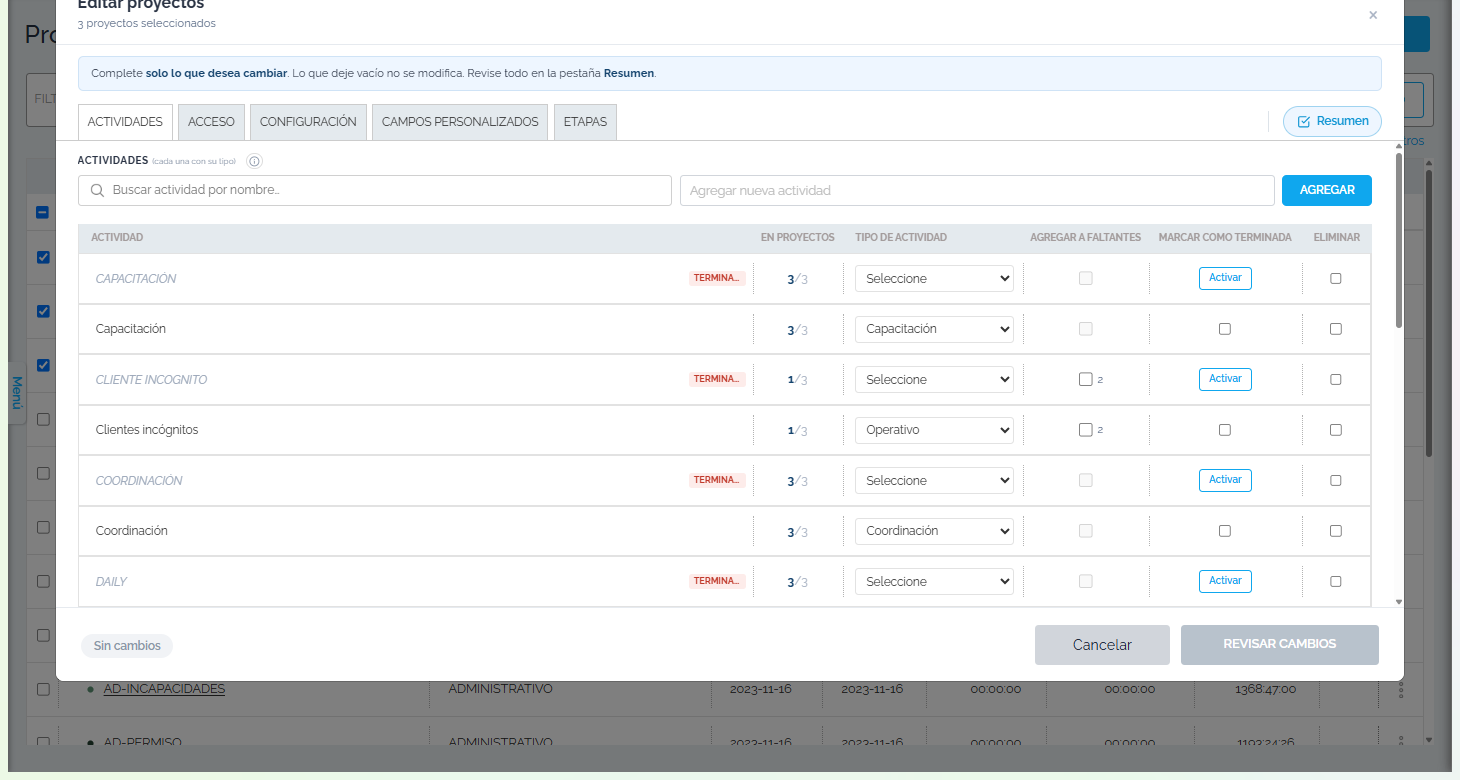1460x780 pixels.
Task: Select the ACTIVIDADES tab
Action: [x=125, y=122]
